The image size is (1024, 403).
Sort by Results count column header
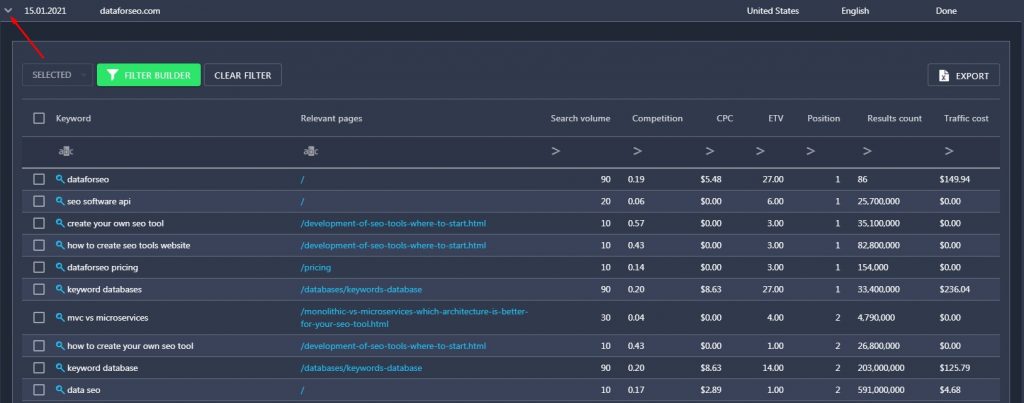(x=895, y=118)
